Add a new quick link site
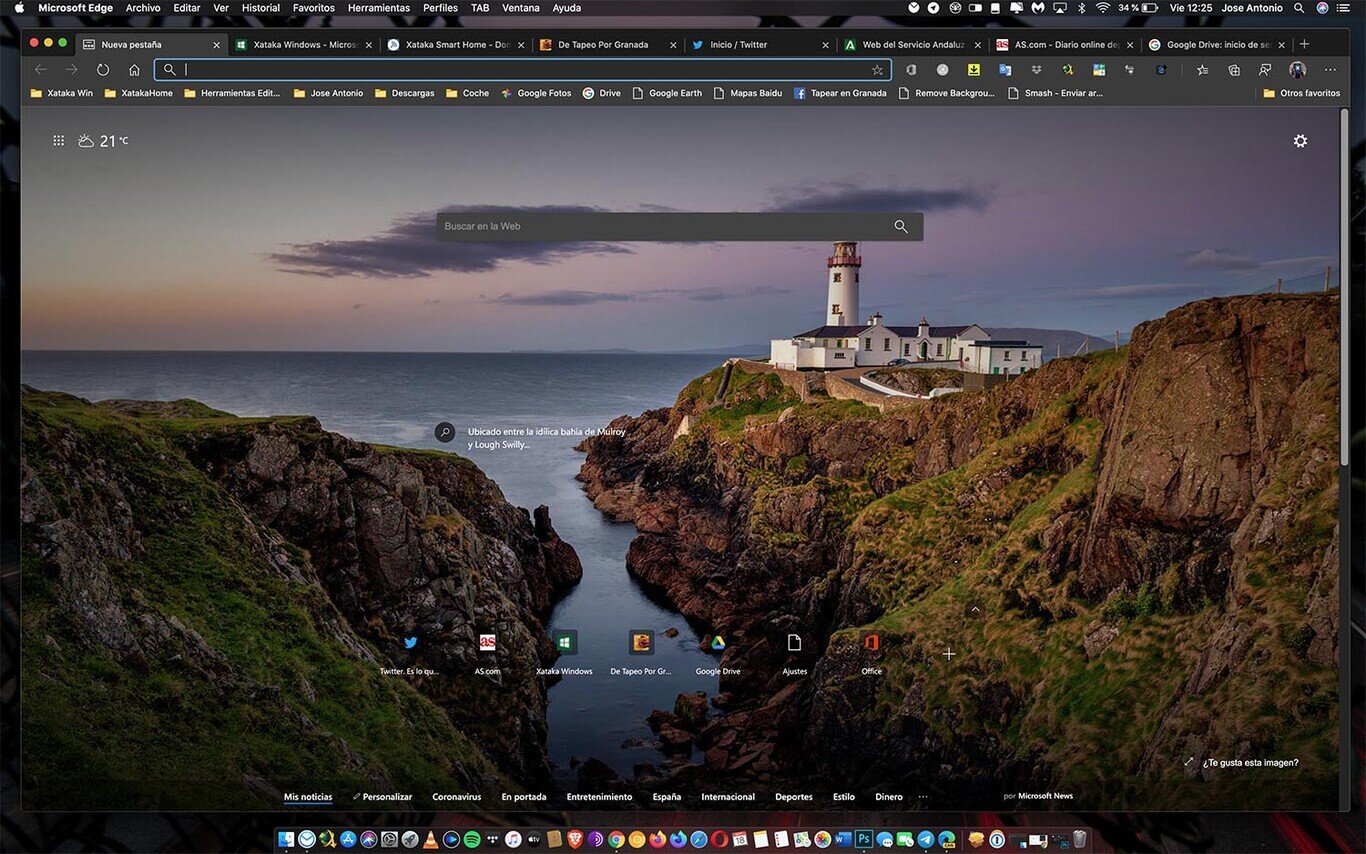The width and height of the screenshot is (1366, 854). tap(949, 654)
